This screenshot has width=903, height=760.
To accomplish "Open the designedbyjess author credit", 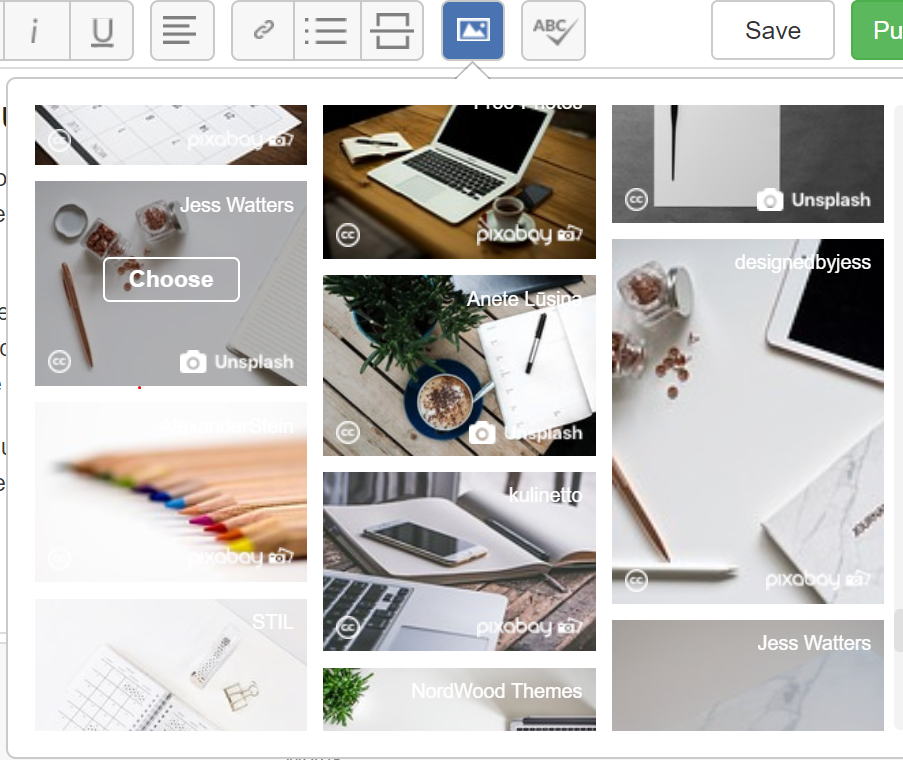I will tap(803, 262).
